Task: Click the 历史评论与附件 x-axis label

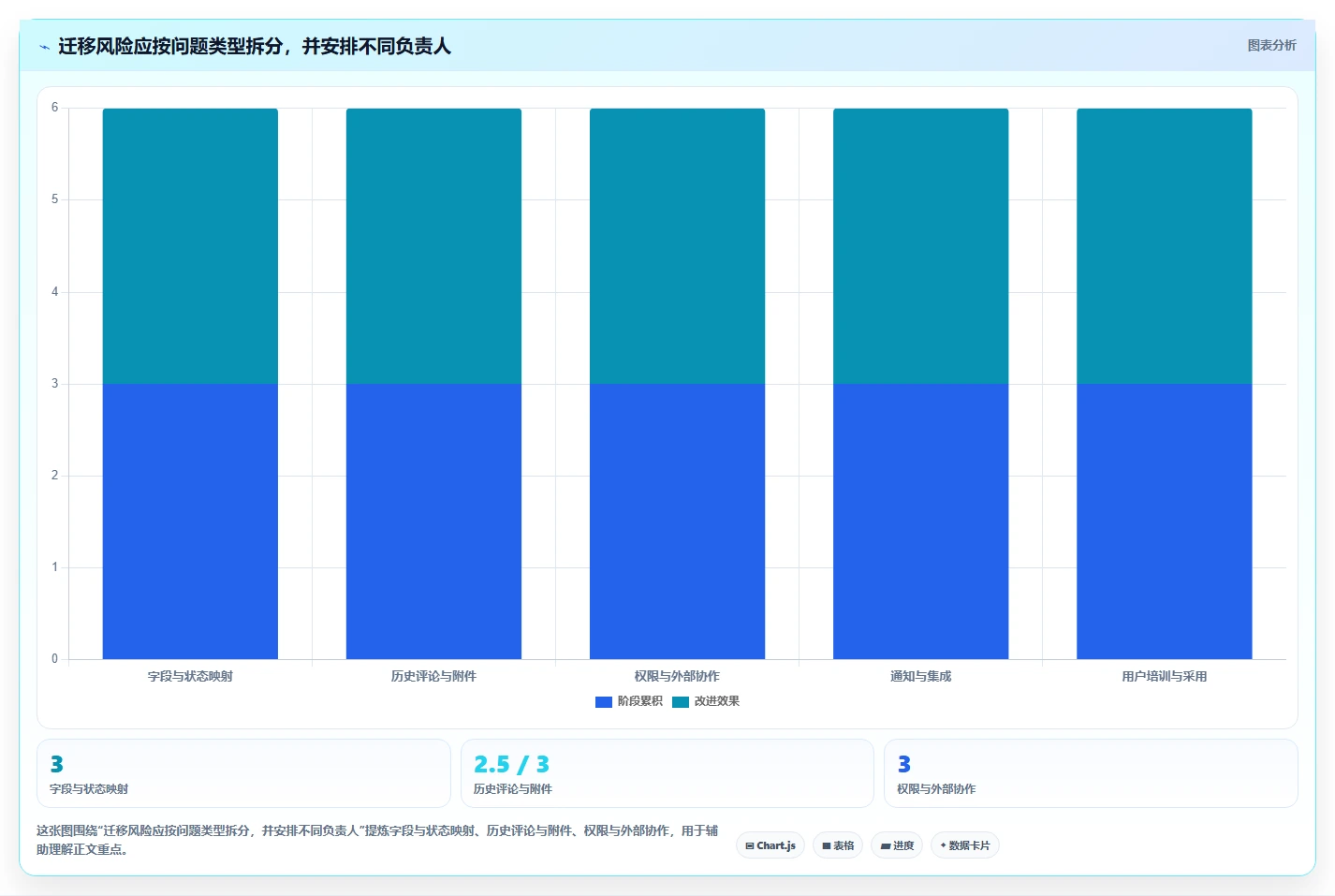Action: tap(433, 676)
